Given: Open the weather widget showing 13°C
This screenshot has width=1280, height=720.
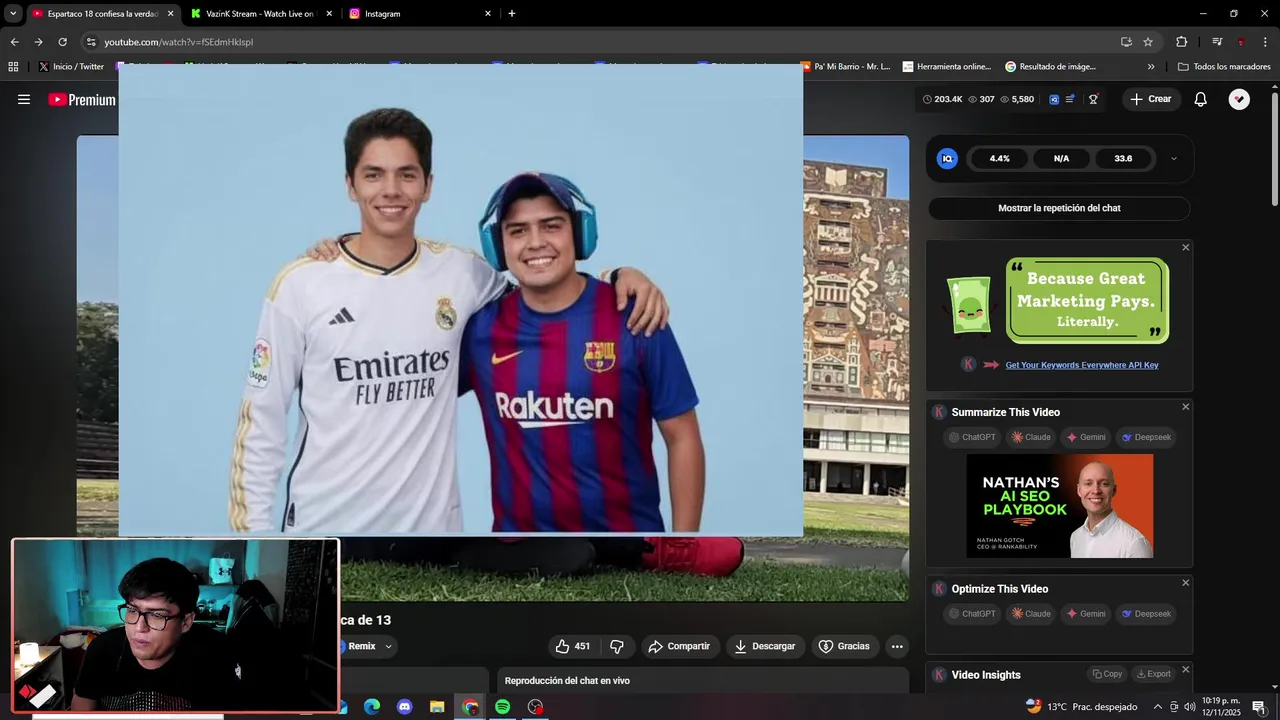Looking at the screenshot, I should click(1082, 707).
